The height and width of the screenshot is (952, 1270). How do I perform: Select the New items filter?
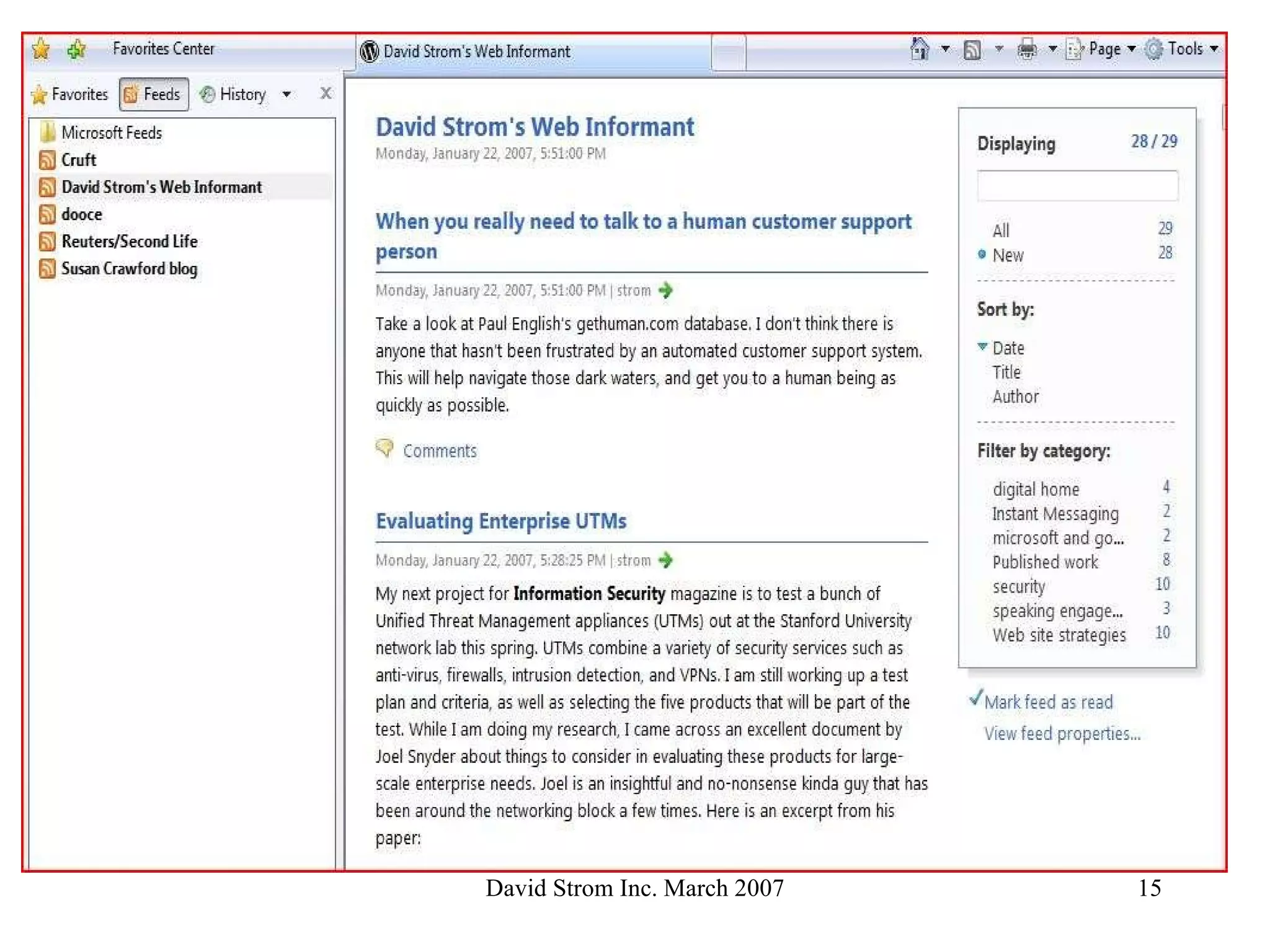click(x=1008, y=255)
